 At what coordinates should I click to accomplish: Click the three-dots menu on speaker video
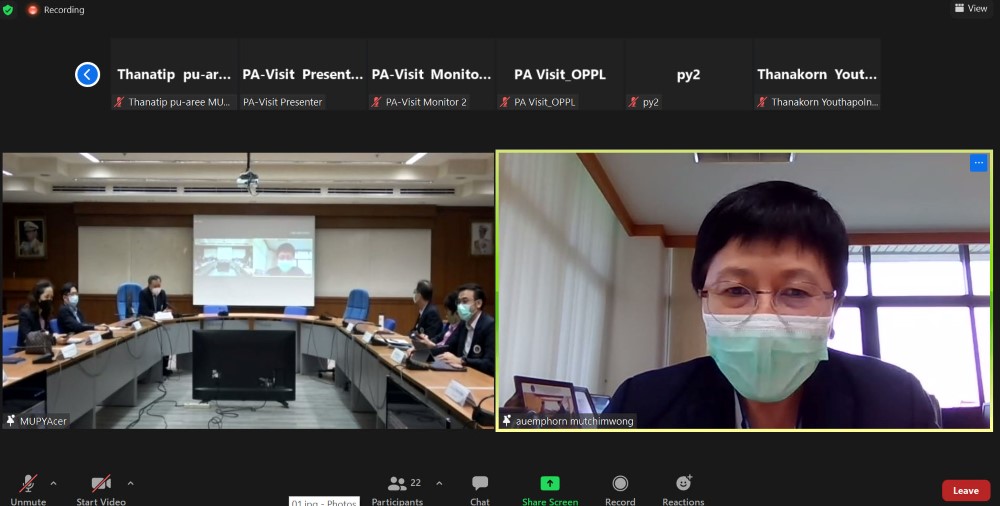pyautogui.click(x=978, y=163)
